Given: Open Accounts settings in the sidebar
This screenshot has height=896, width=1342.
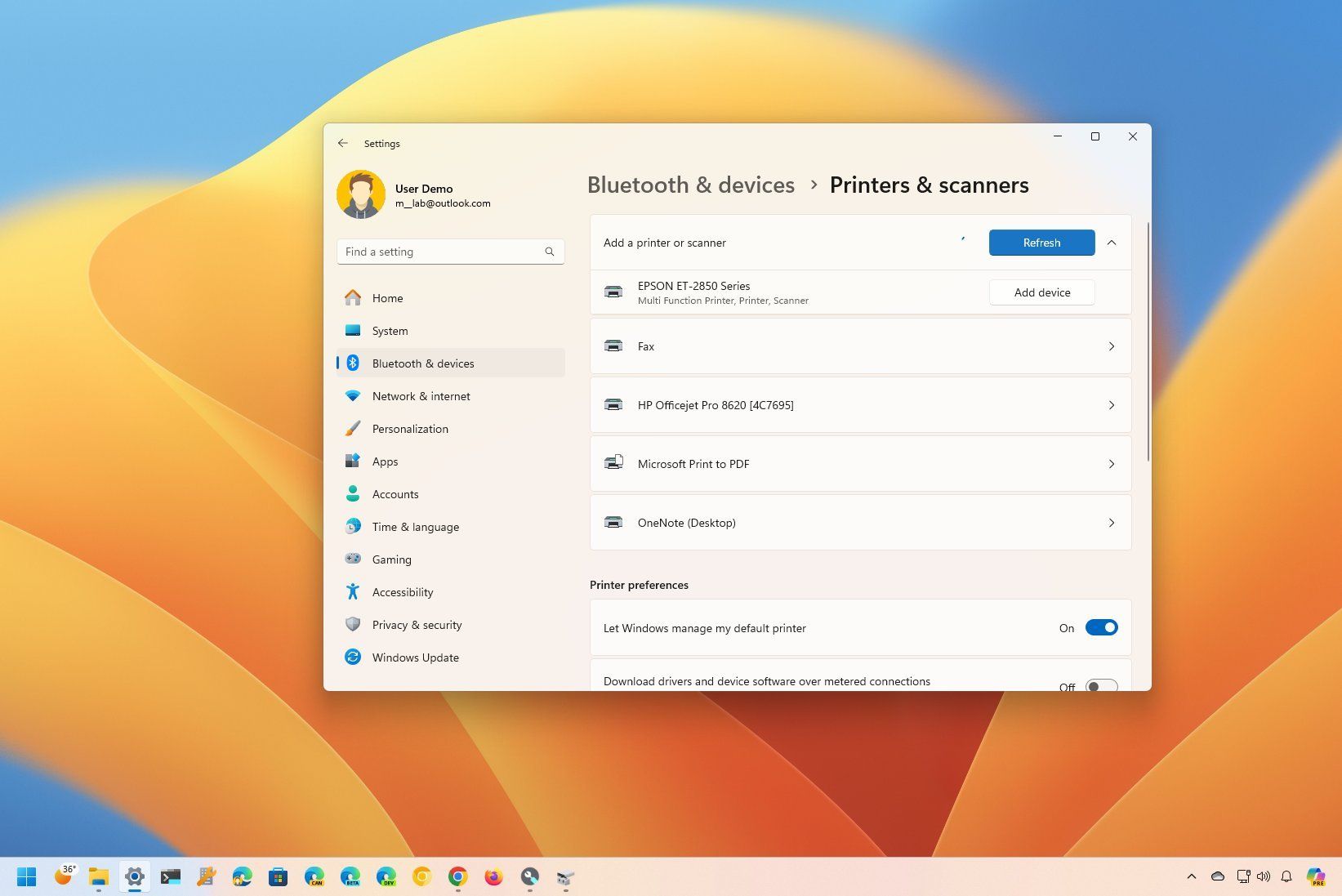Looking at the screenshot, I should click(395, 494).
